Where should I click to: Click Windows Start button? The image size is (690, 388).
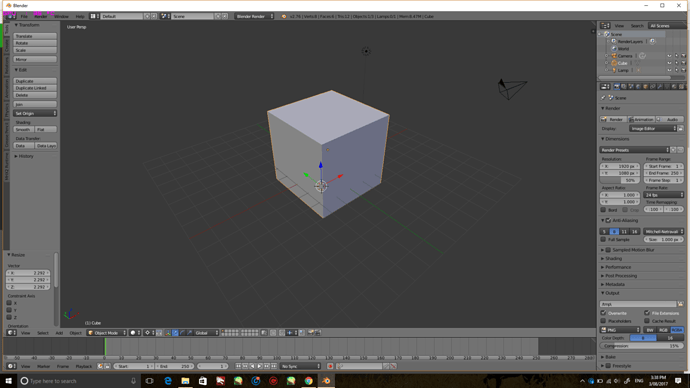tap(8, 381)
